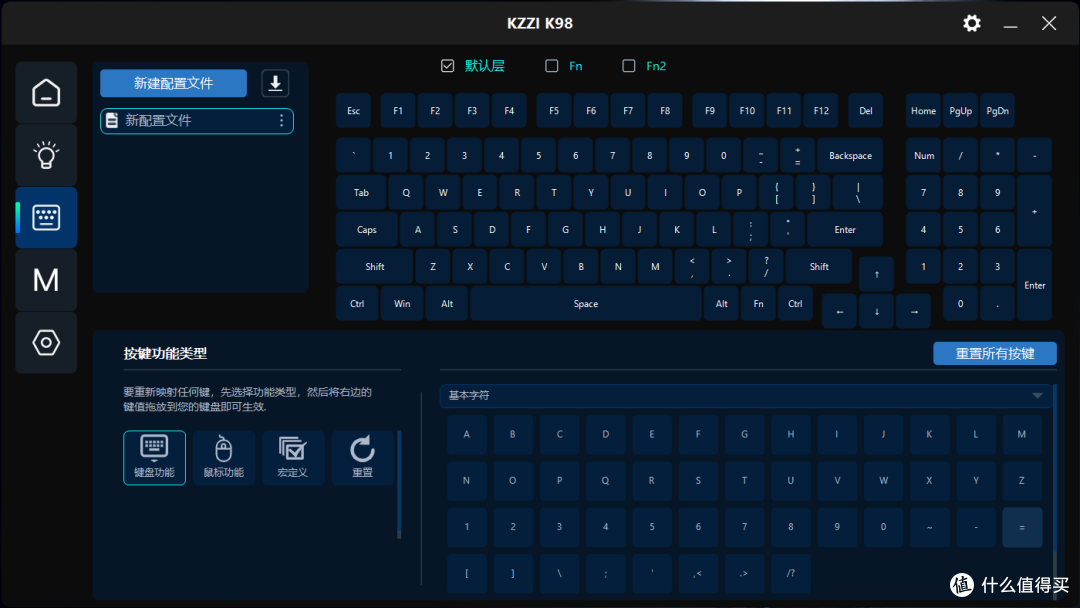The image size is (1080, 608).
Task: Select the main Enter key on layout
Action: click(845, 229)
